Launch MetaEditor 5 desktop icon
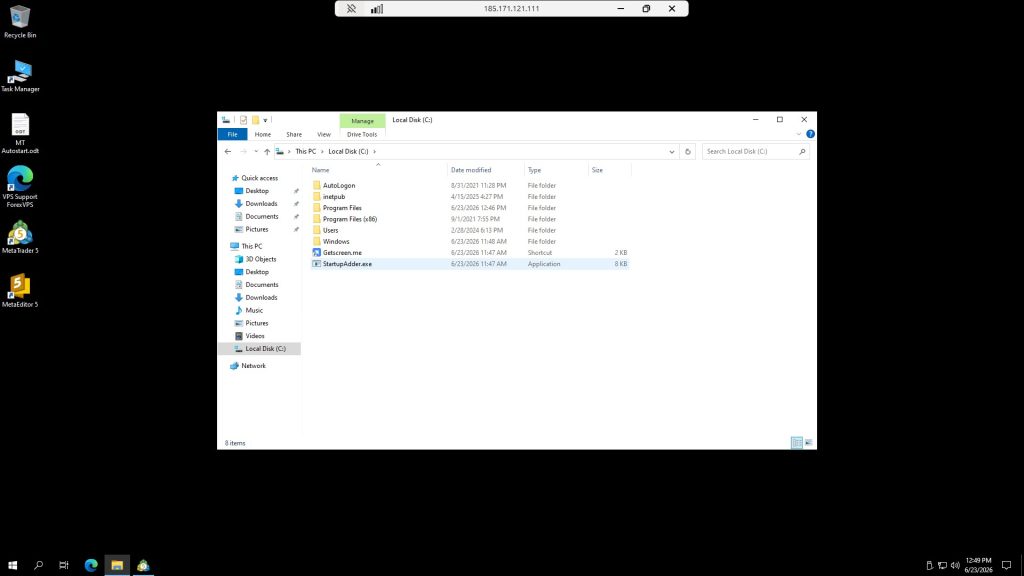Image resolution: width=1024 pixels, height=576 pixels. [x=20, y=291]
